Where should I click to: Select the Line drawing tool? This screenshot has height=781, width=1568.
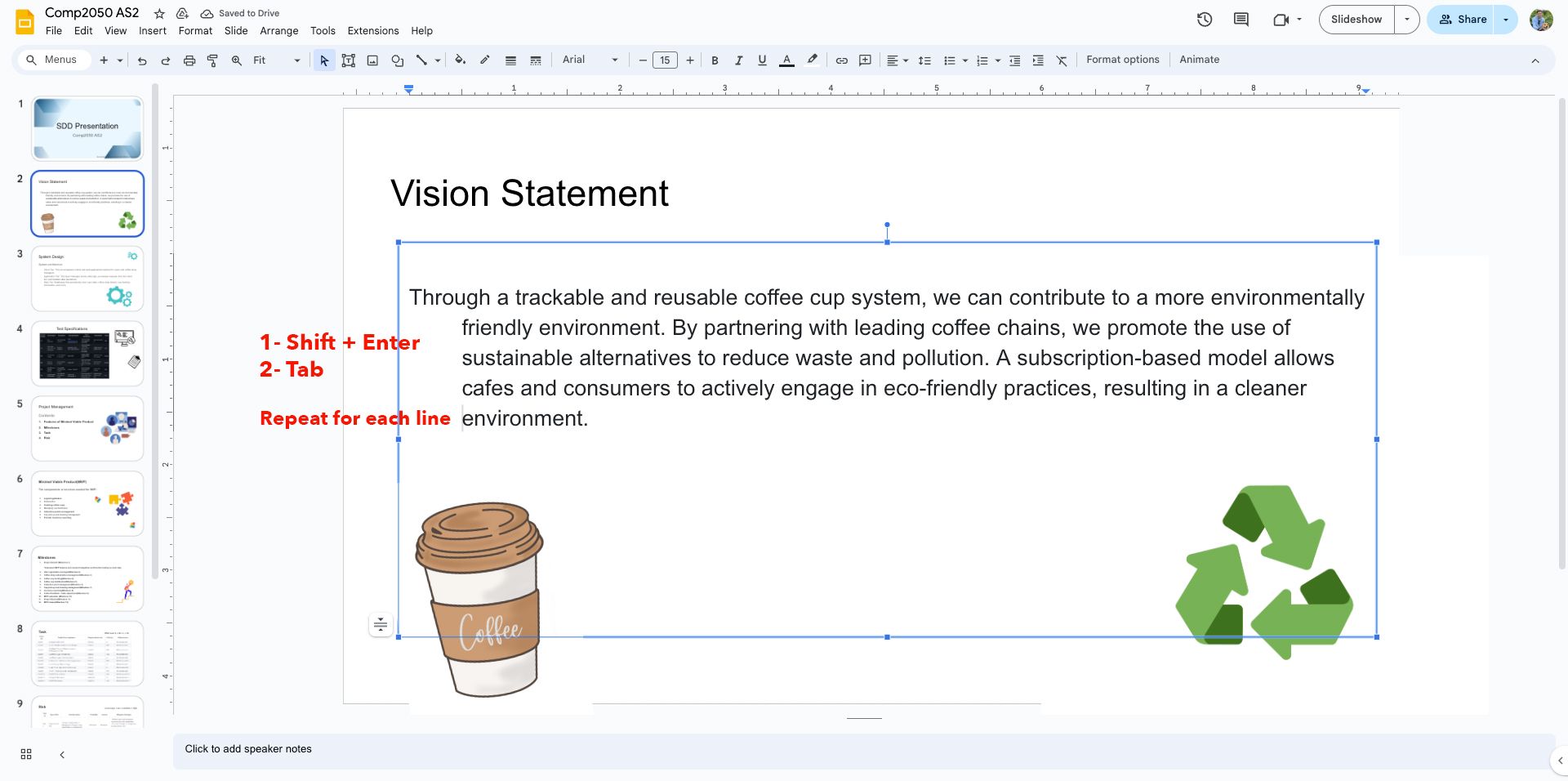(x=421, y=60)
